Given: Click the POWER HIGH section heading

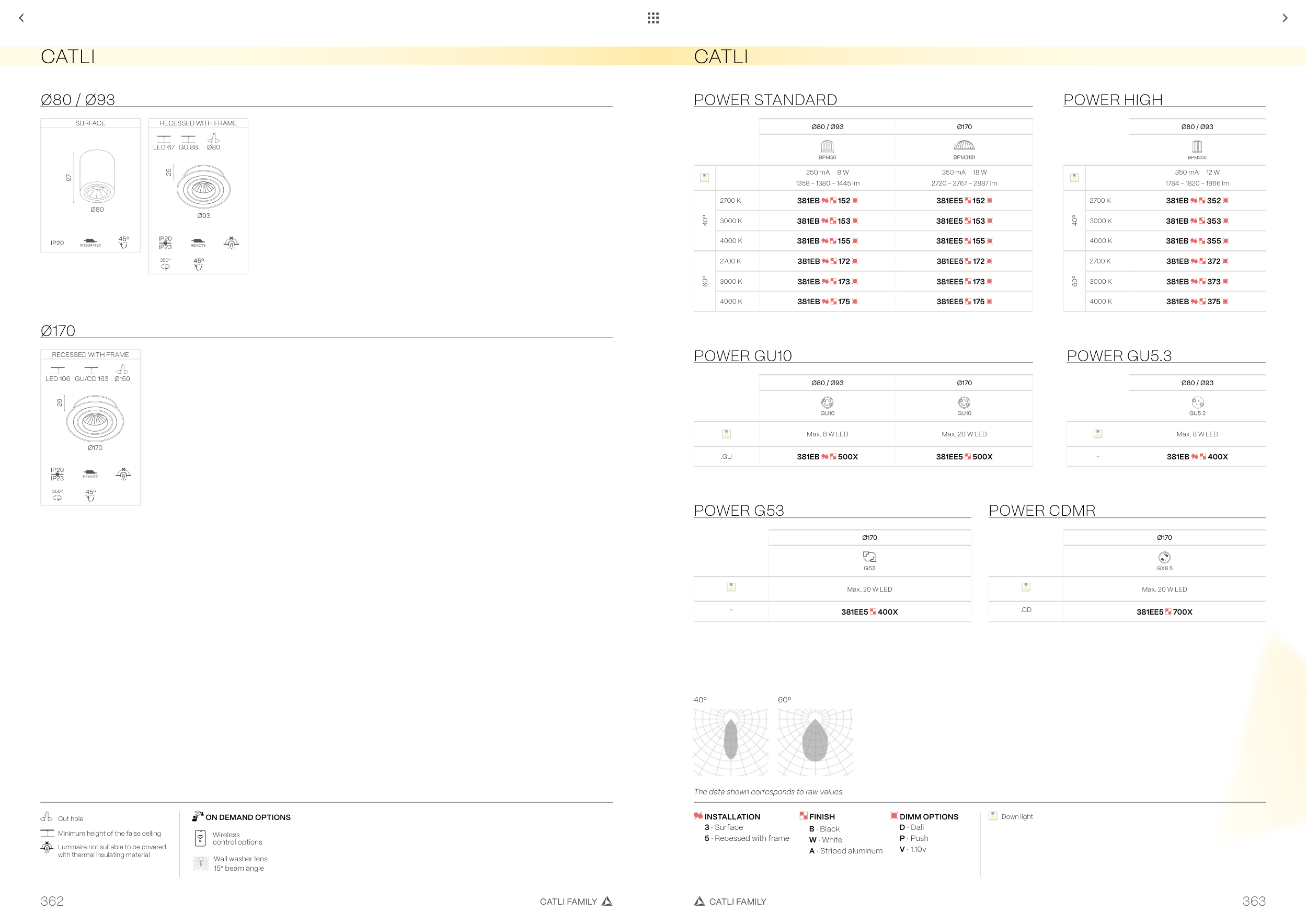Looking at the screenshot, I should (1113, 100).
